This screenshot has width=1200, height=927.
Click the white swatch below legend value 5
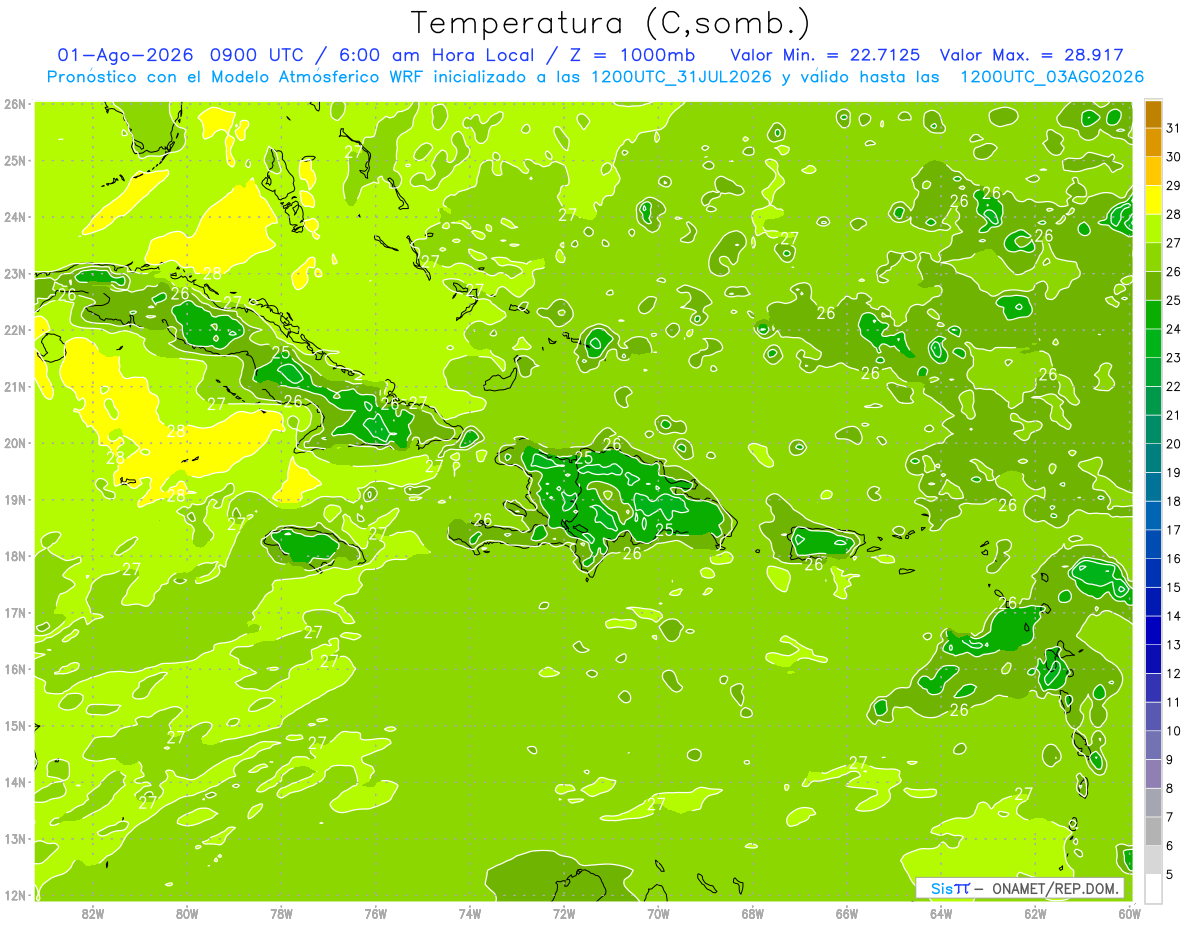(x=1153, y=888)
